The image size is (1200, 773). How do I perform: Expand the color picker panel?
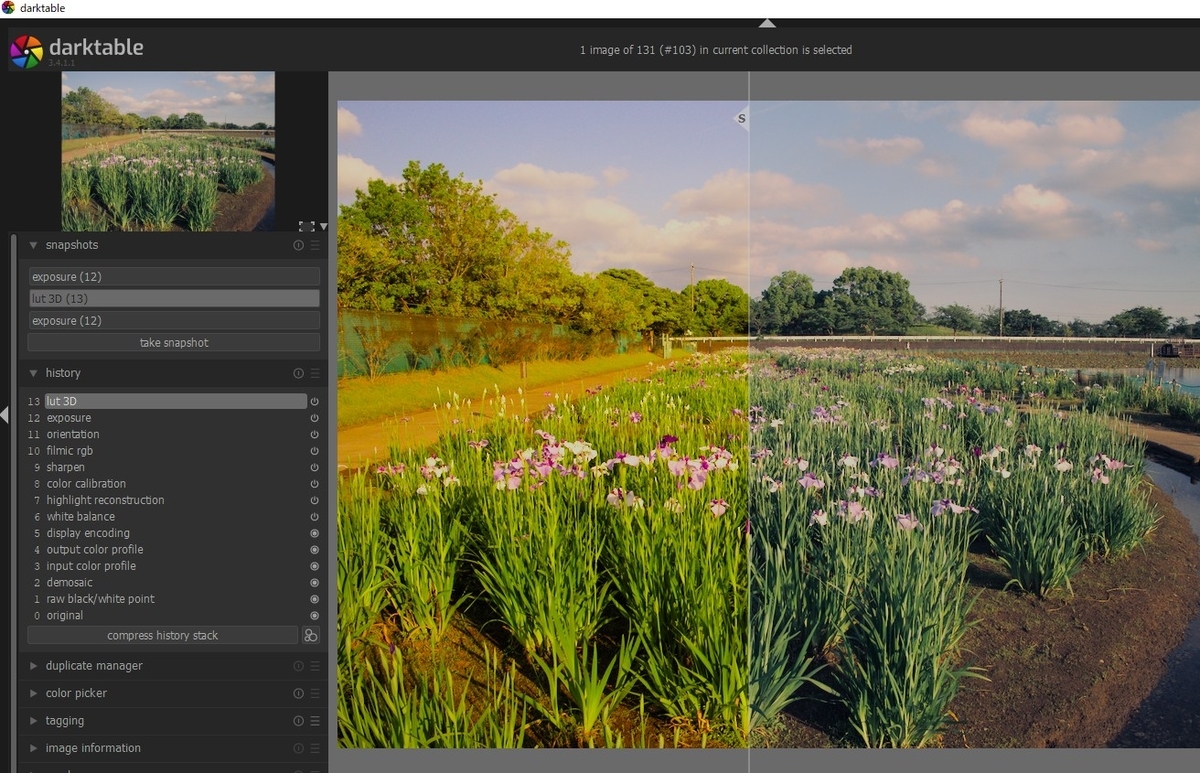click(33, 693)
